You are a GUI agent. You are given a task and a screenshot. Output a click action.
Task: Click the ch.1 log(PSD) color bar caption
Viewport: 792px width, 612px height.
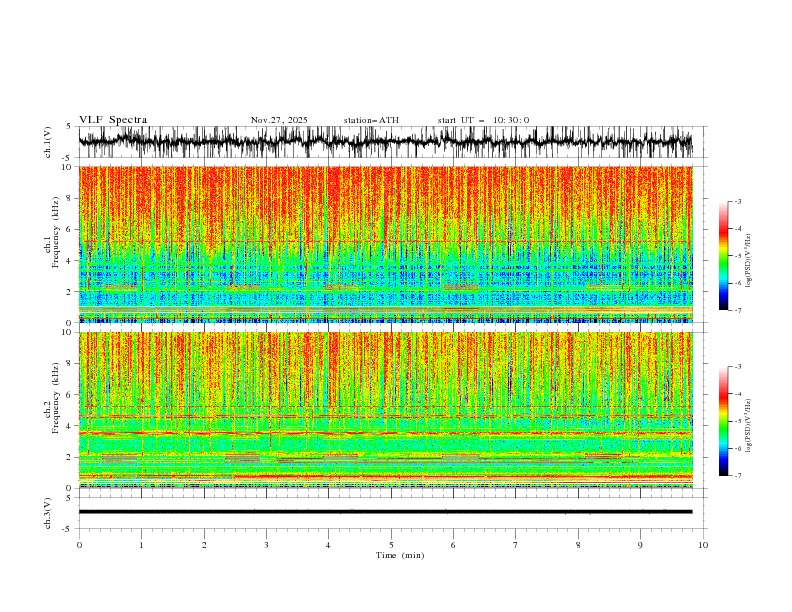[x=749, y=261]
